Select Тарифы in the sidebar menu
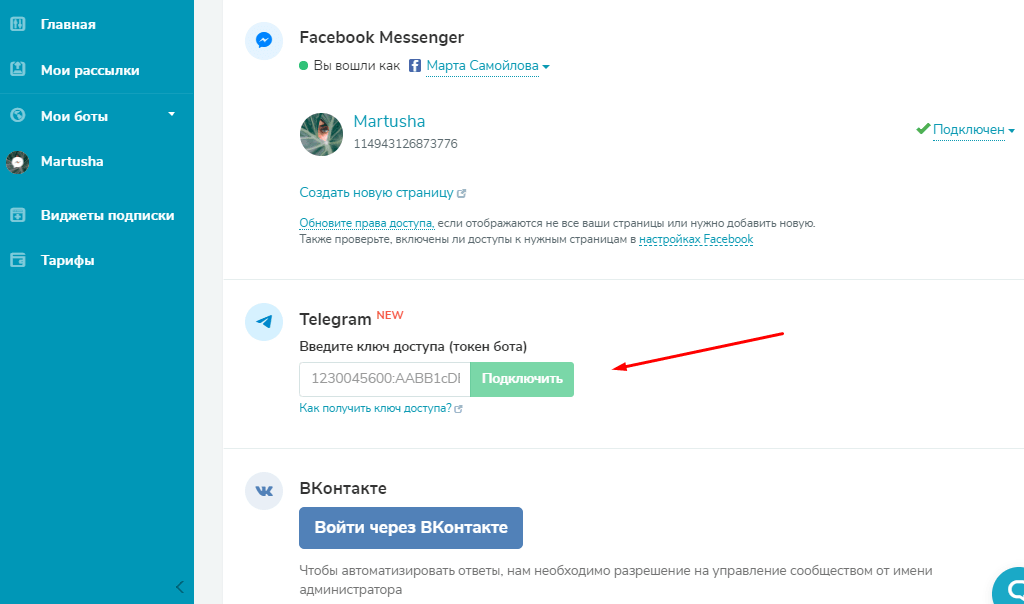Viewport: 1024px width, 604px height. [66, 259]
